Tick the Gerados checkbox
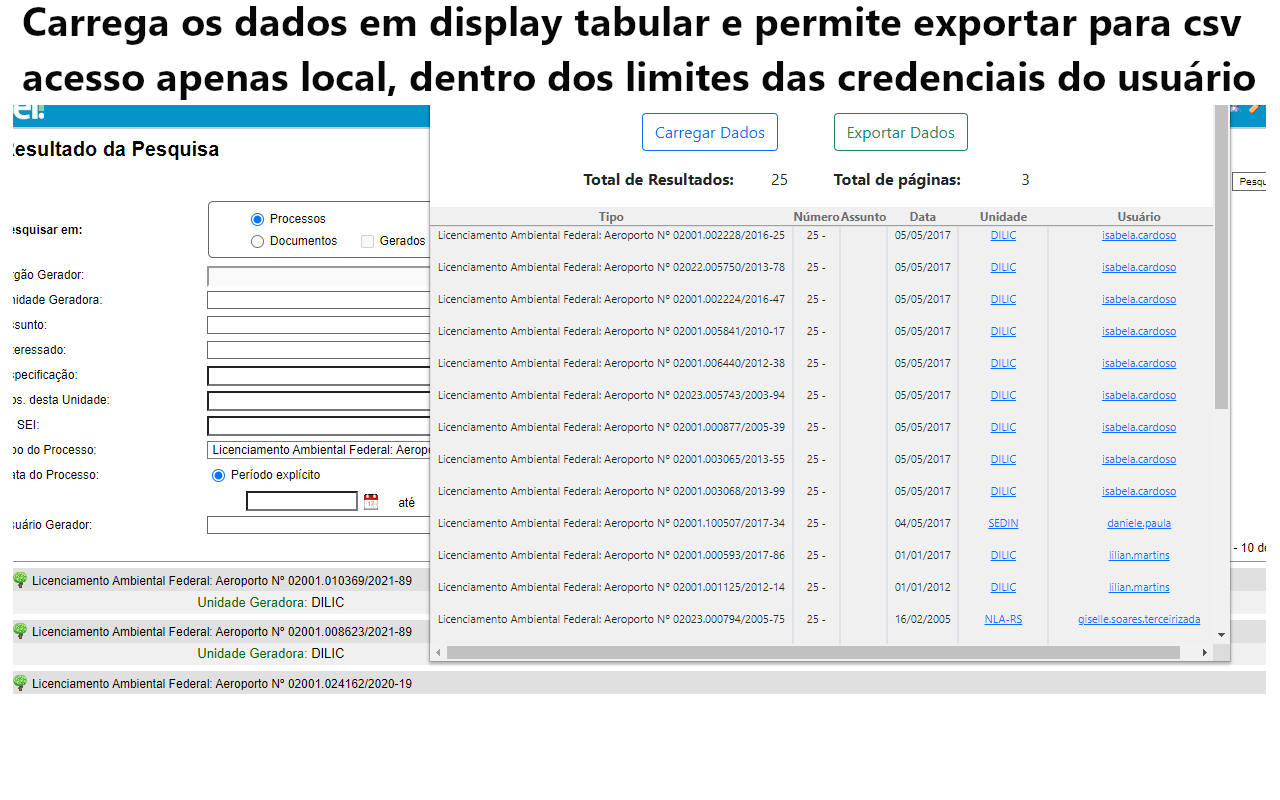Image resolution: width=1280 pixels, height=800 pixels. coord(367,241)
